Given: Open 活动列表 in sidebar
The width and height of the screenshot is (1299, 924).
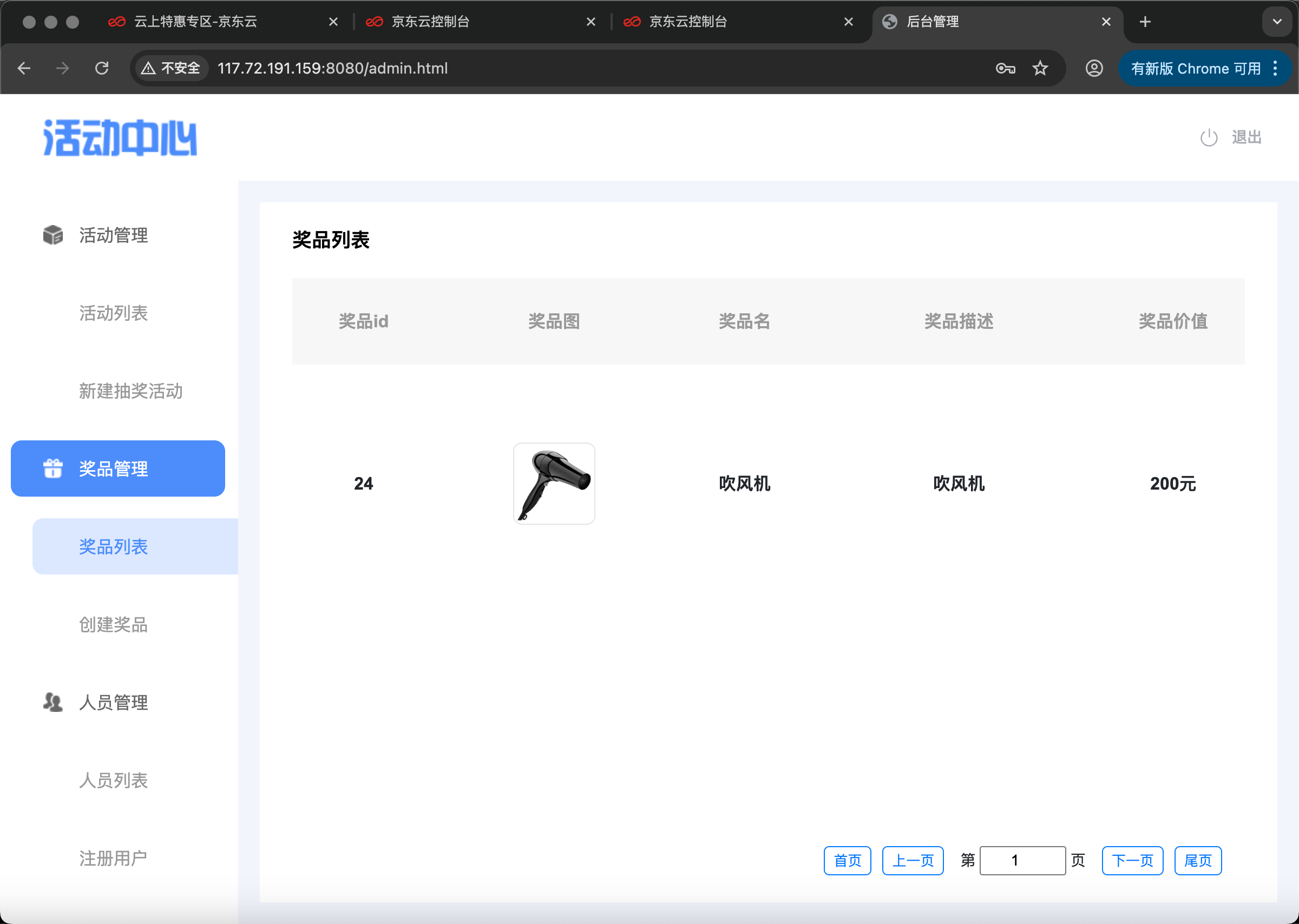Looking at the screenshot, I should (x=113, y=313).
